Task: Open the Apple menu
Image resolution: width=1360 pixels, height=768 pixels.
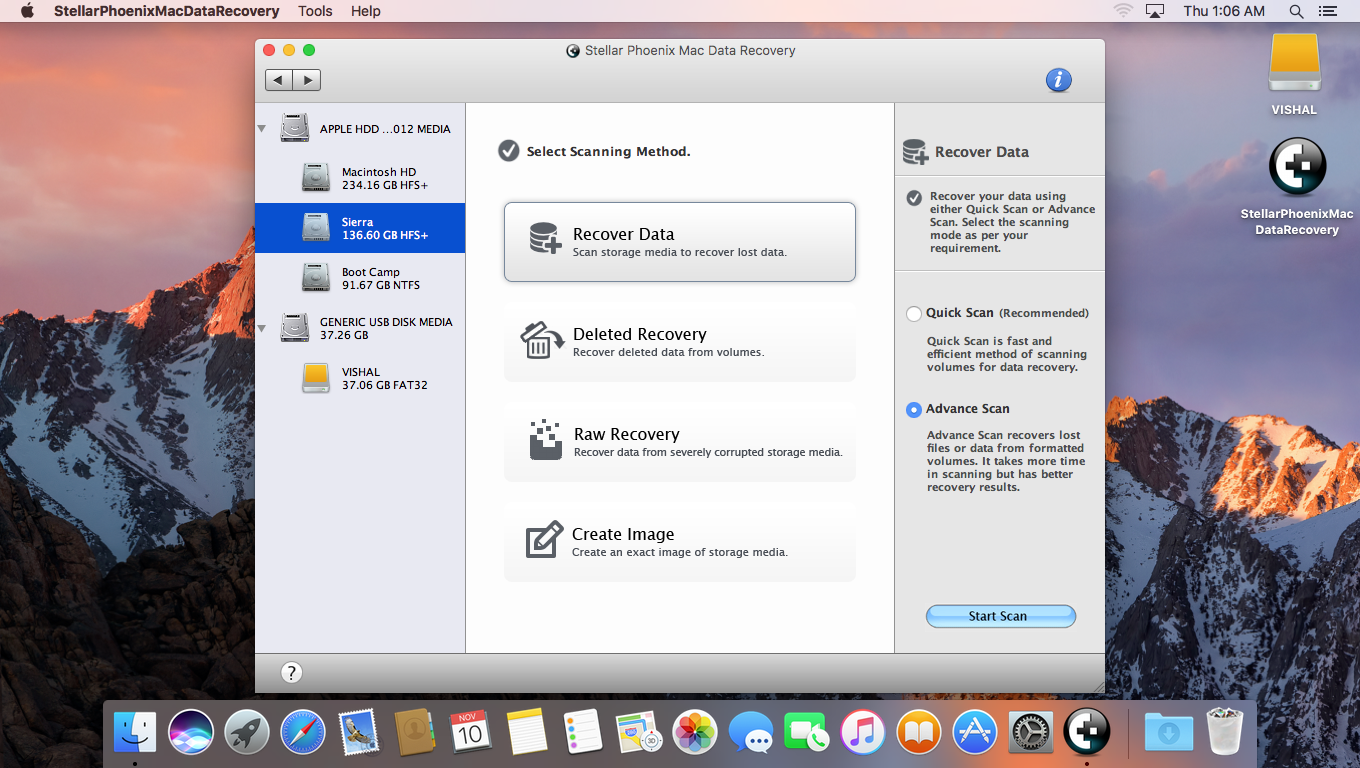Action: [27, 11]
